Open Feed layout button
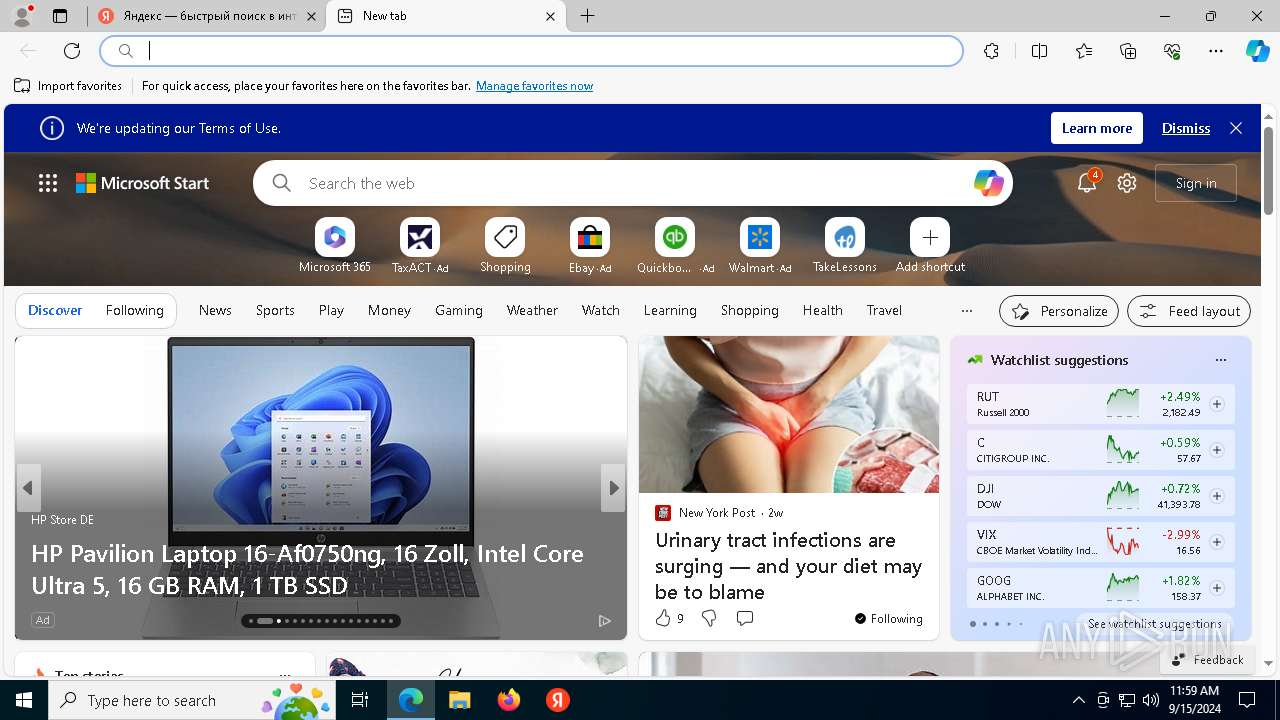The width and height of the screenshot is (1280, 720). tap(1189, 311)
